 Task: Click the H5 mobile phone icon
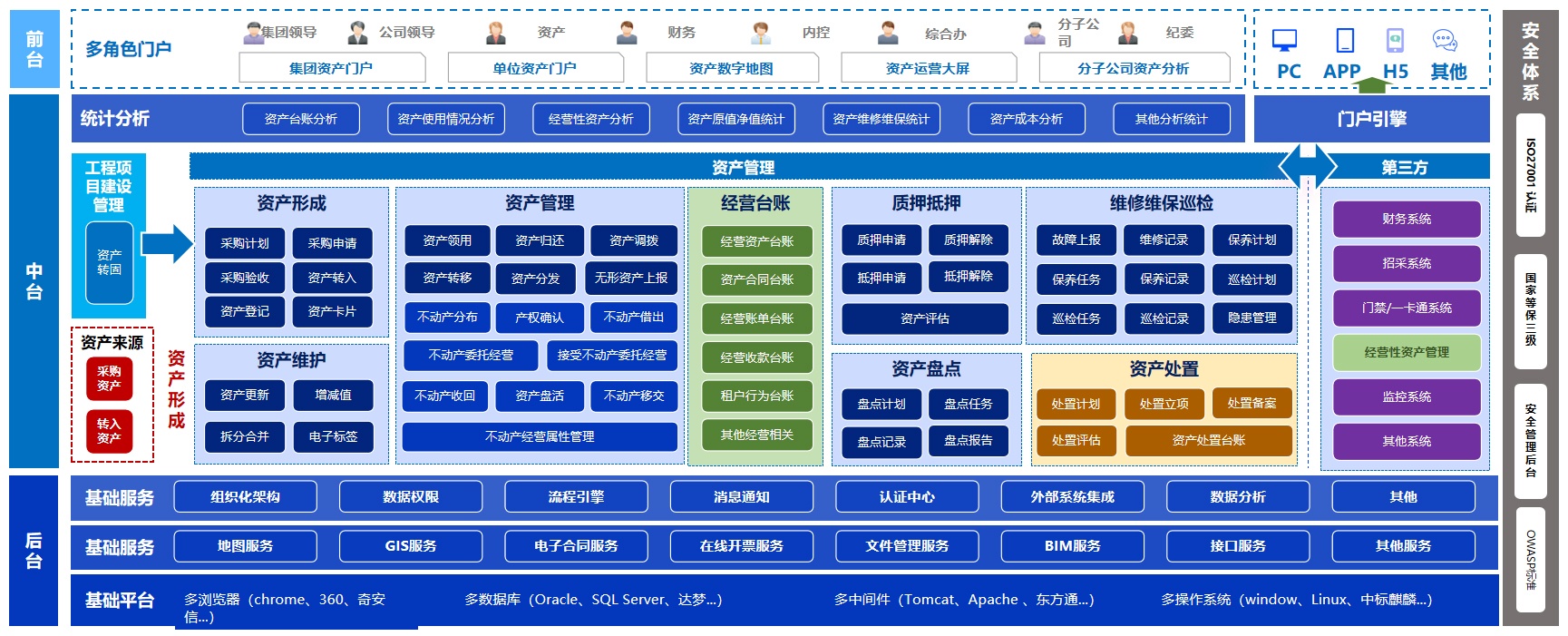point(1395,40)
